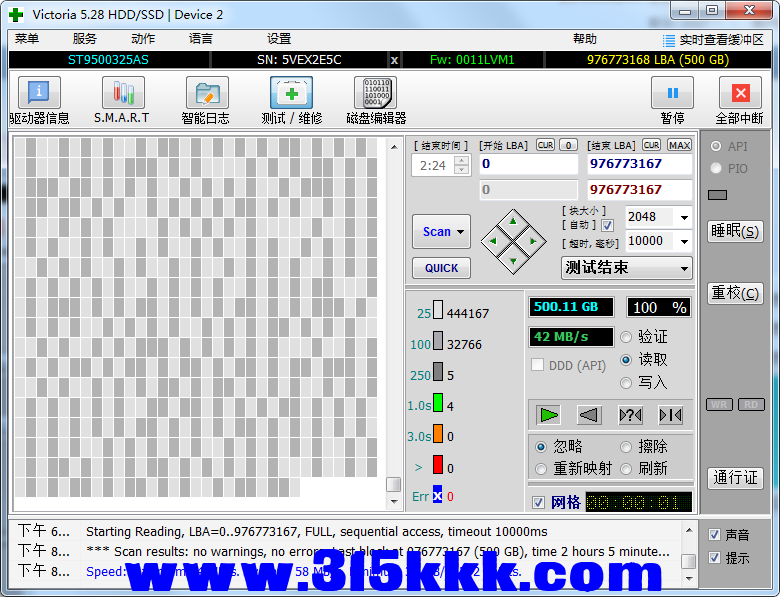Screen dimensions: 780x597
Task: Toggle the 提示 hints checkbox
Action: coord(714,557)
